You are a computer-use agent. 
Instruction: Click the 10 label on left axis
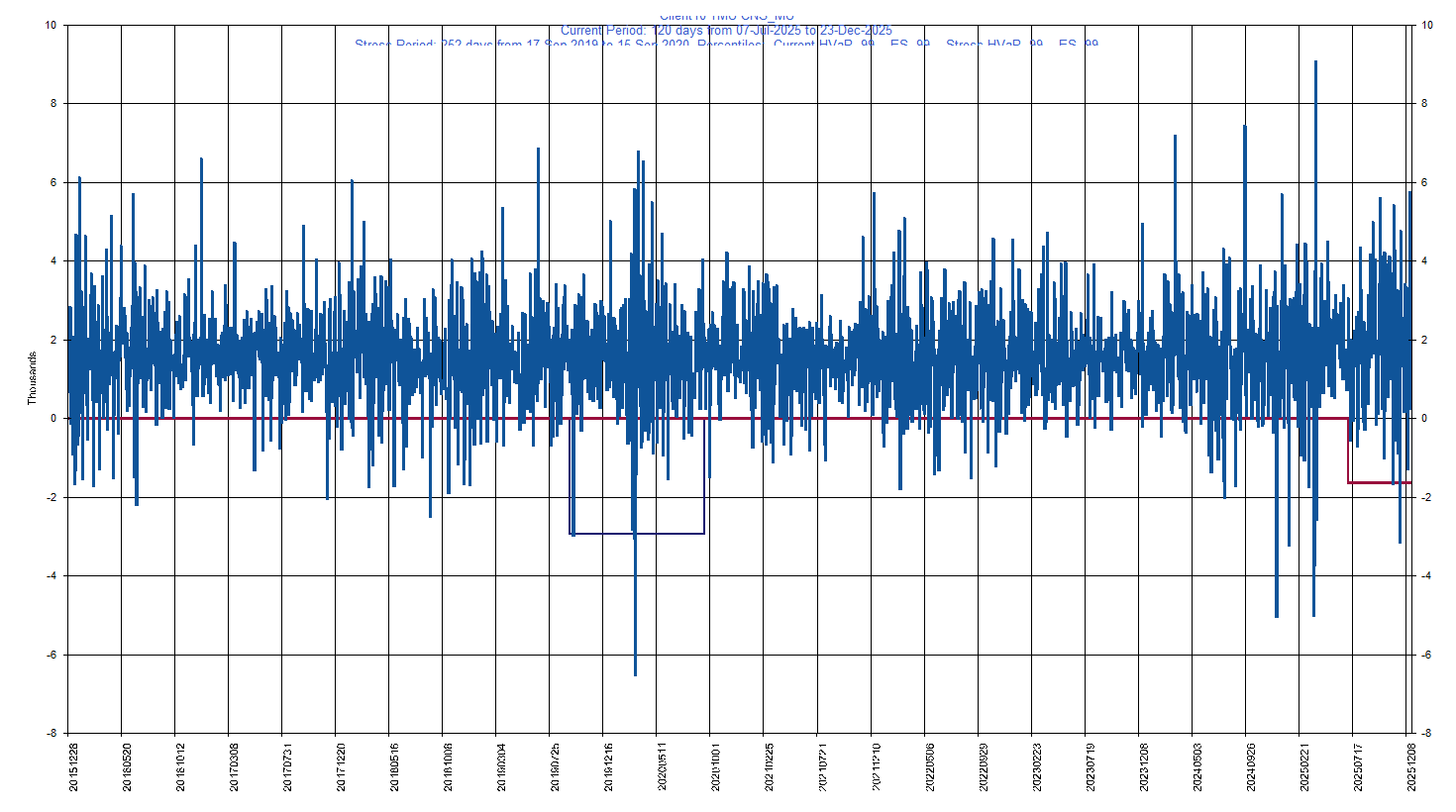click(x=51, y=25)
